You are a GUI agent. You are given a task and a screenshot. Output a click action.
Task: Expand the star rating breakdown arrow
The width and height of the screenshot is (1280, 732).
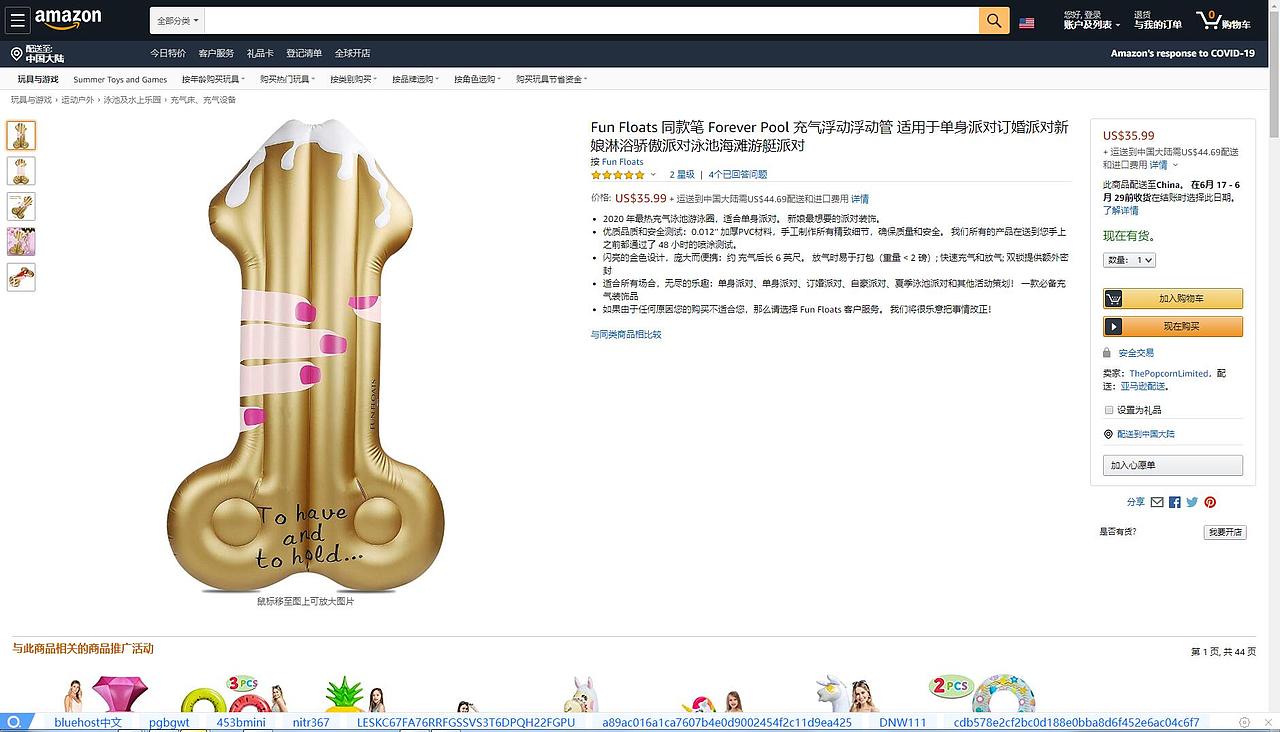(x=653, y=175)
